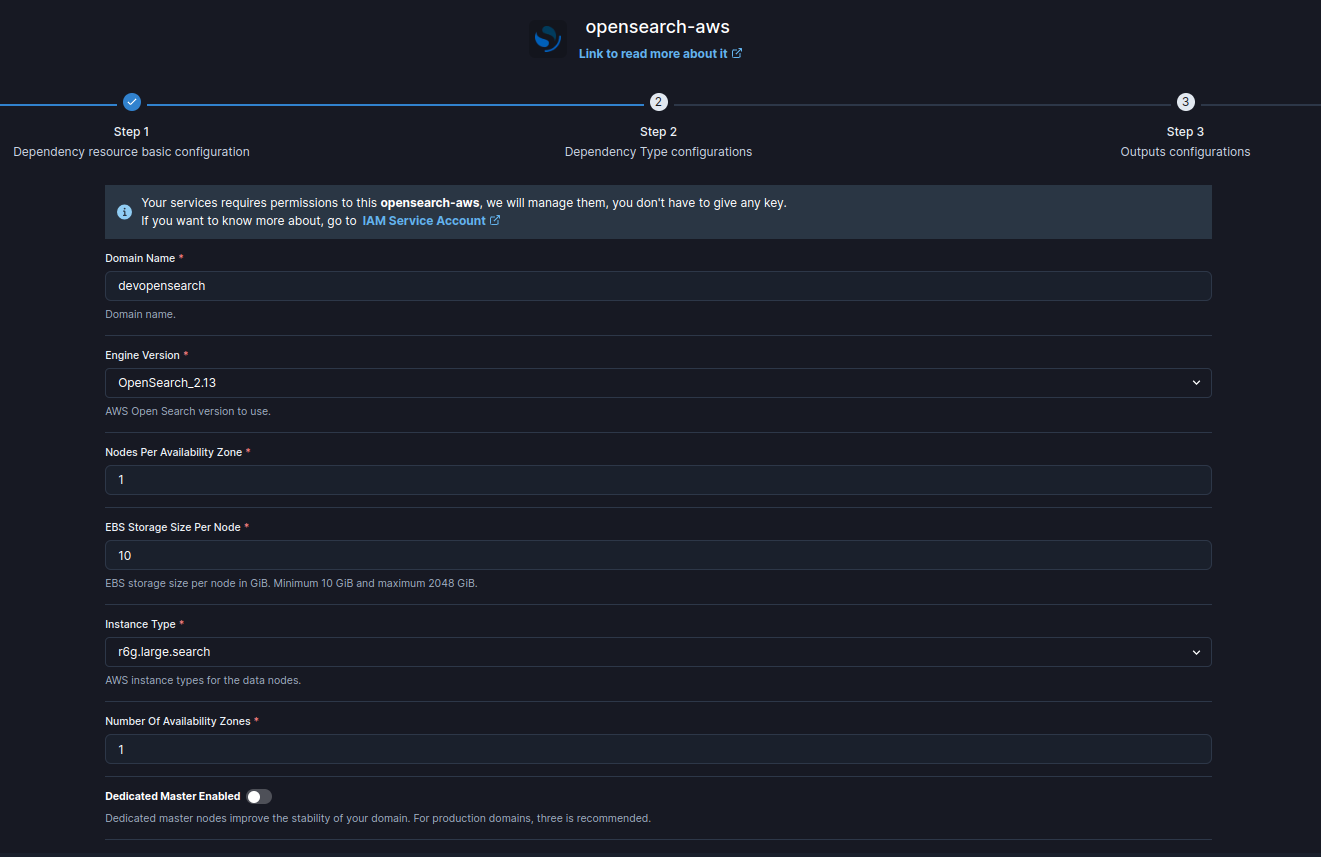Click the 'Instance Type' field label
This screenshot has width=1321, height=857.
click(141, 624)
